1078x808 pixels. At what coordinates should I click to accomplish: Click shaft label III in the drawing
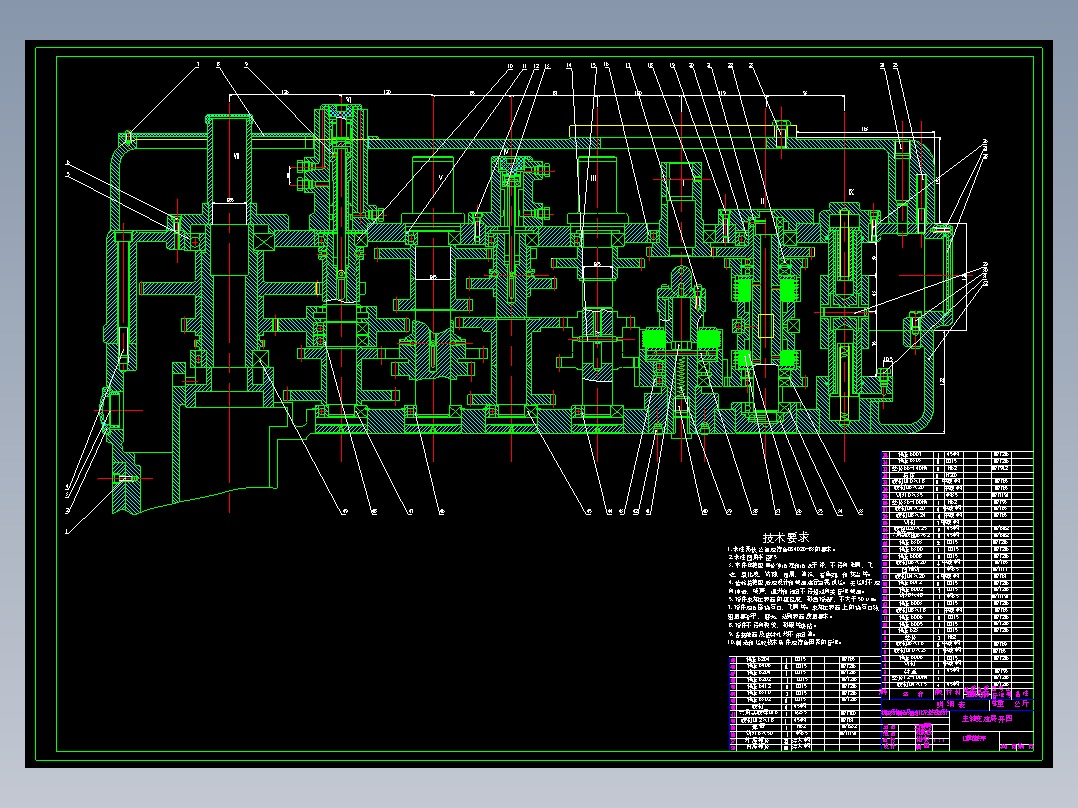pos(593,178)
